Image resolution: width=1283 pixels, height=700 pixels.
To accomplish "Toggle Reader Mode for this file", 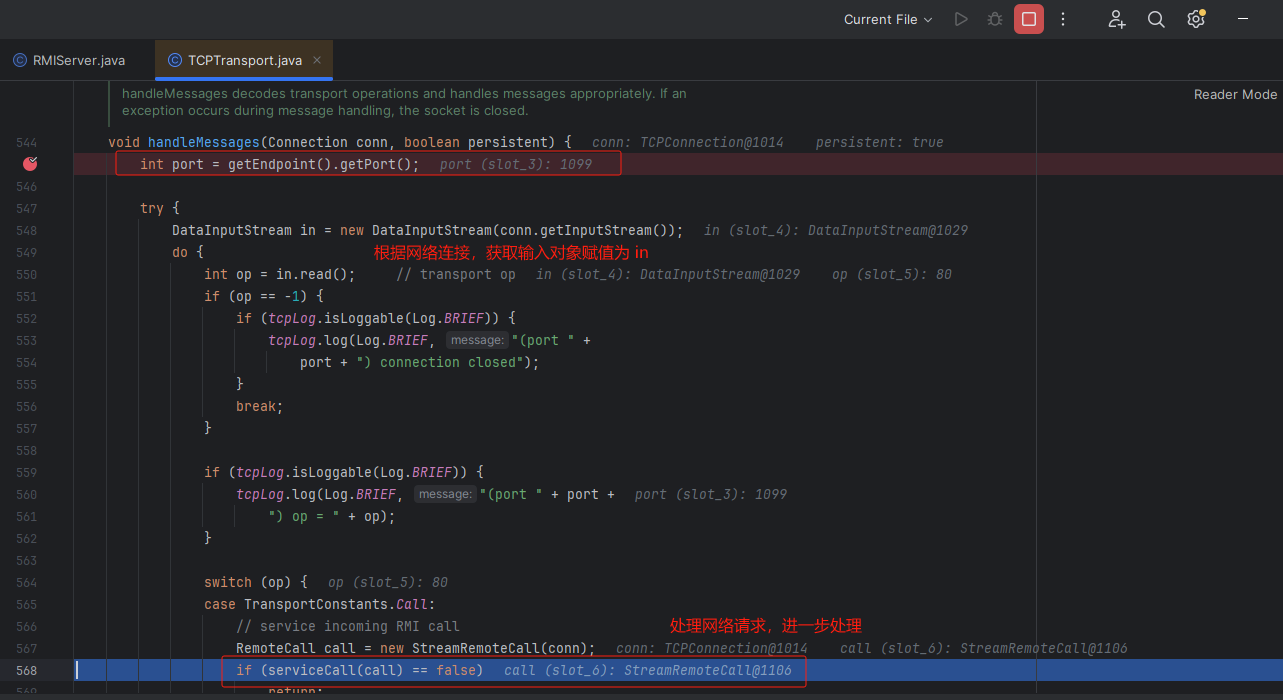I will pos(1235,94).
